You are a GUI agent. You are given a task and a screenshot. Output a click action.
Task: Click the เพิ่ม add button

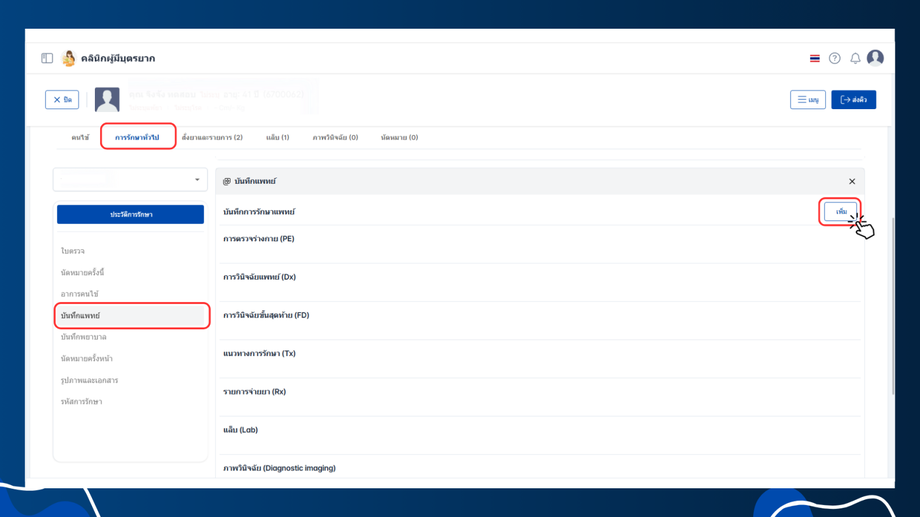pos(841,211)
